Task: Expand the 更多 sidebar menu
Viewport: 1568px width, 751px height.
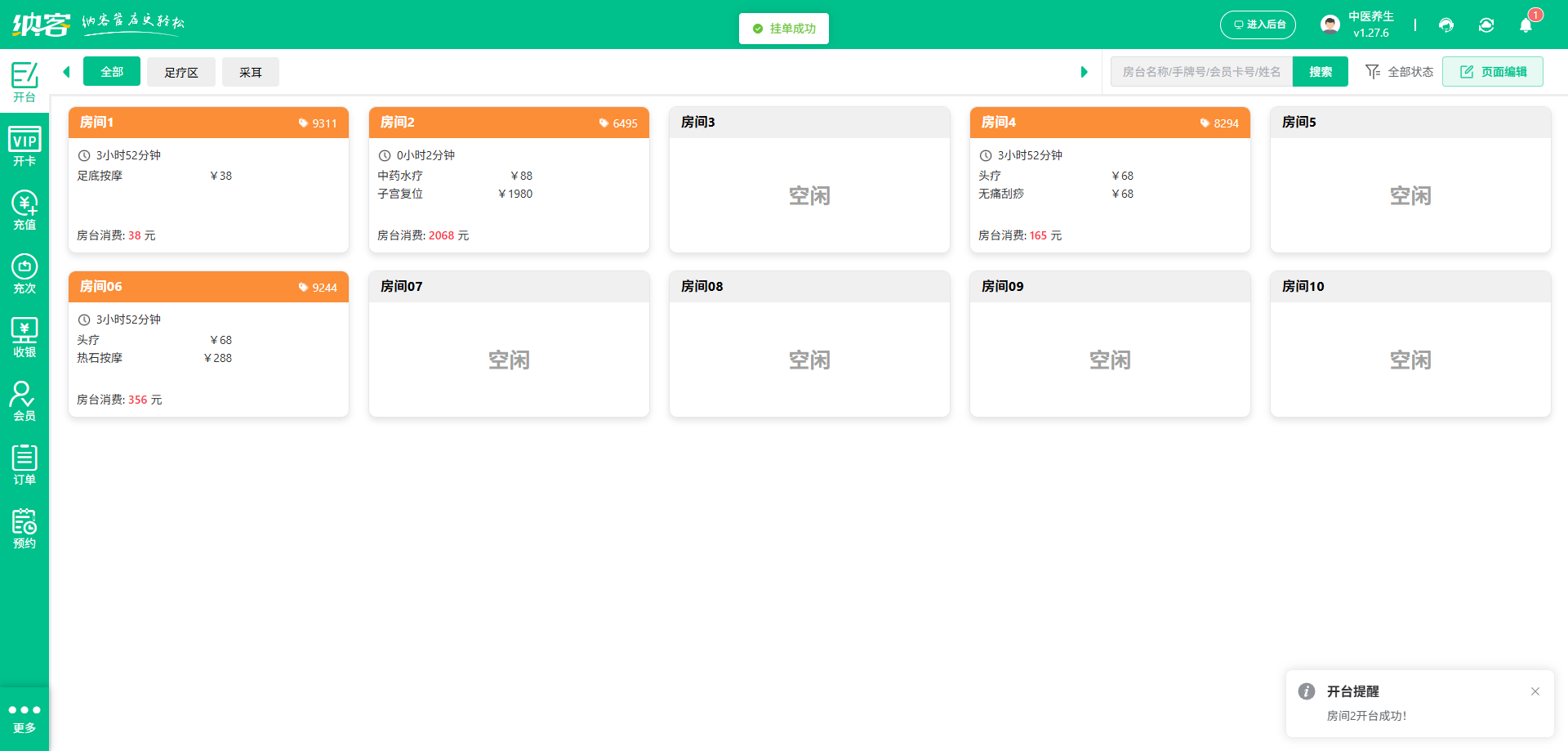Action: point(24,716)
